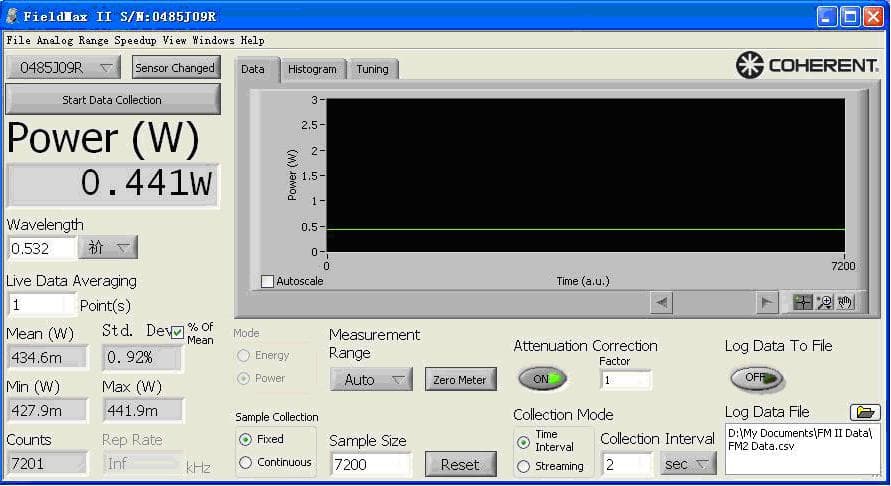The height and width of the screenshot is (486, 891).
Task: Click the 7200 time axis label
Action: [x=843, y=265]
